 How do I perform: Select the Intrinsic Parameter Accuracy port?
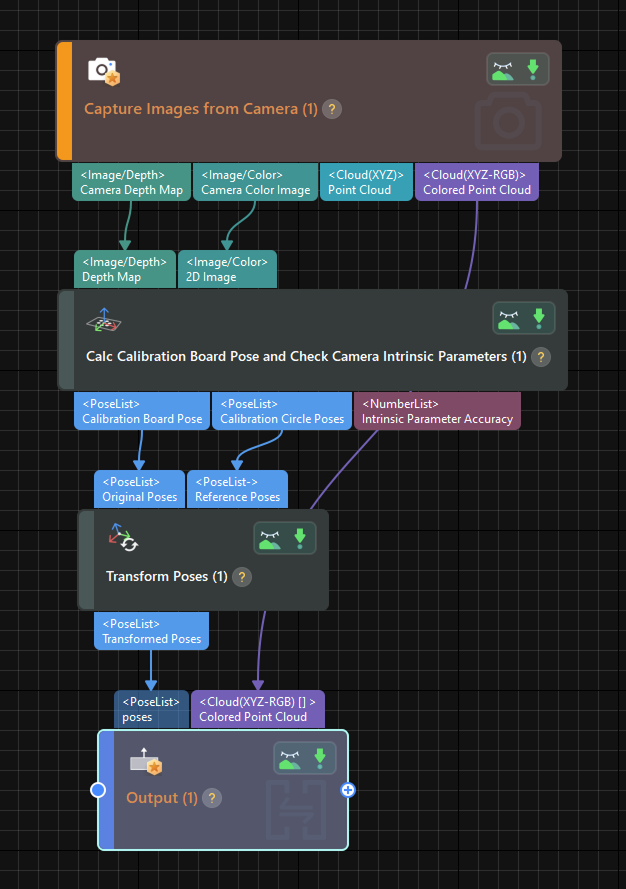click(437, 411)
